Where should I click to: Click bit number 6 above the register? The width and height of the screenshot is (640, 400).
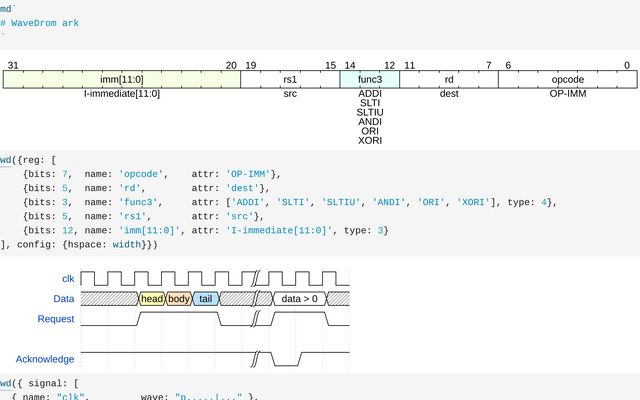point(508,65)
